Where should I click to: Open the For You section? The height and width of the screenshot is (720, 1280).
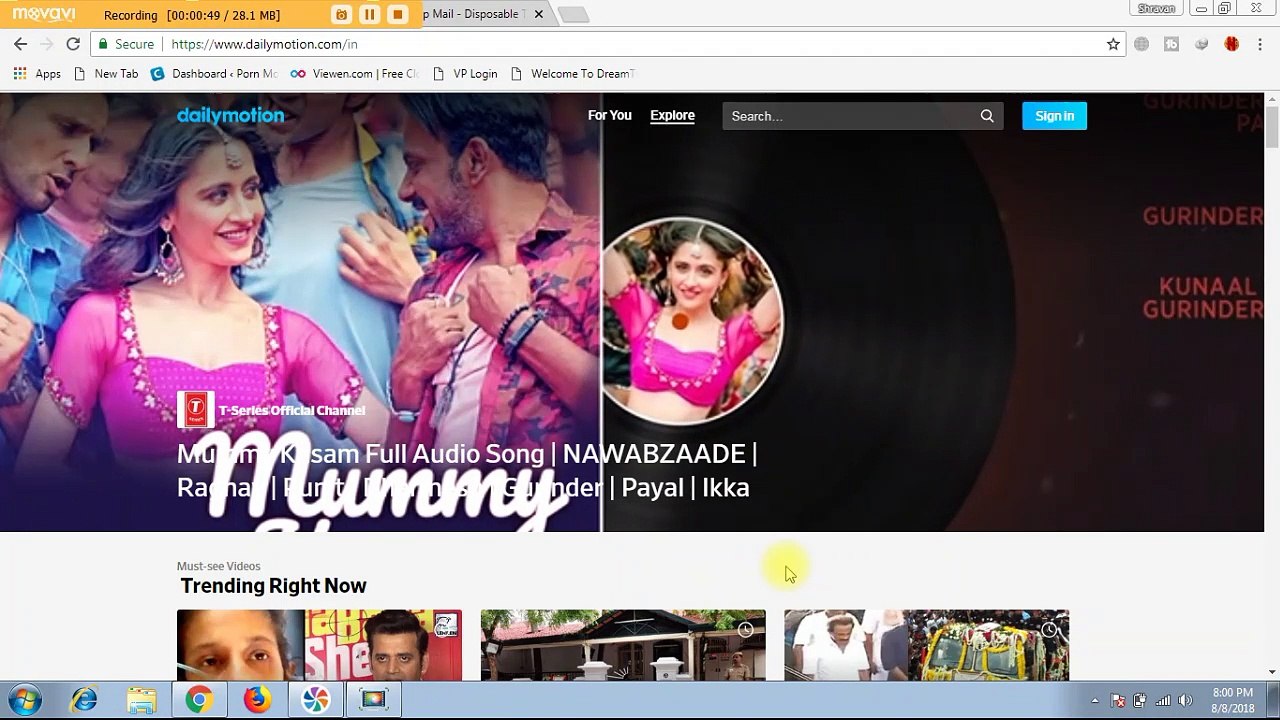610,116
